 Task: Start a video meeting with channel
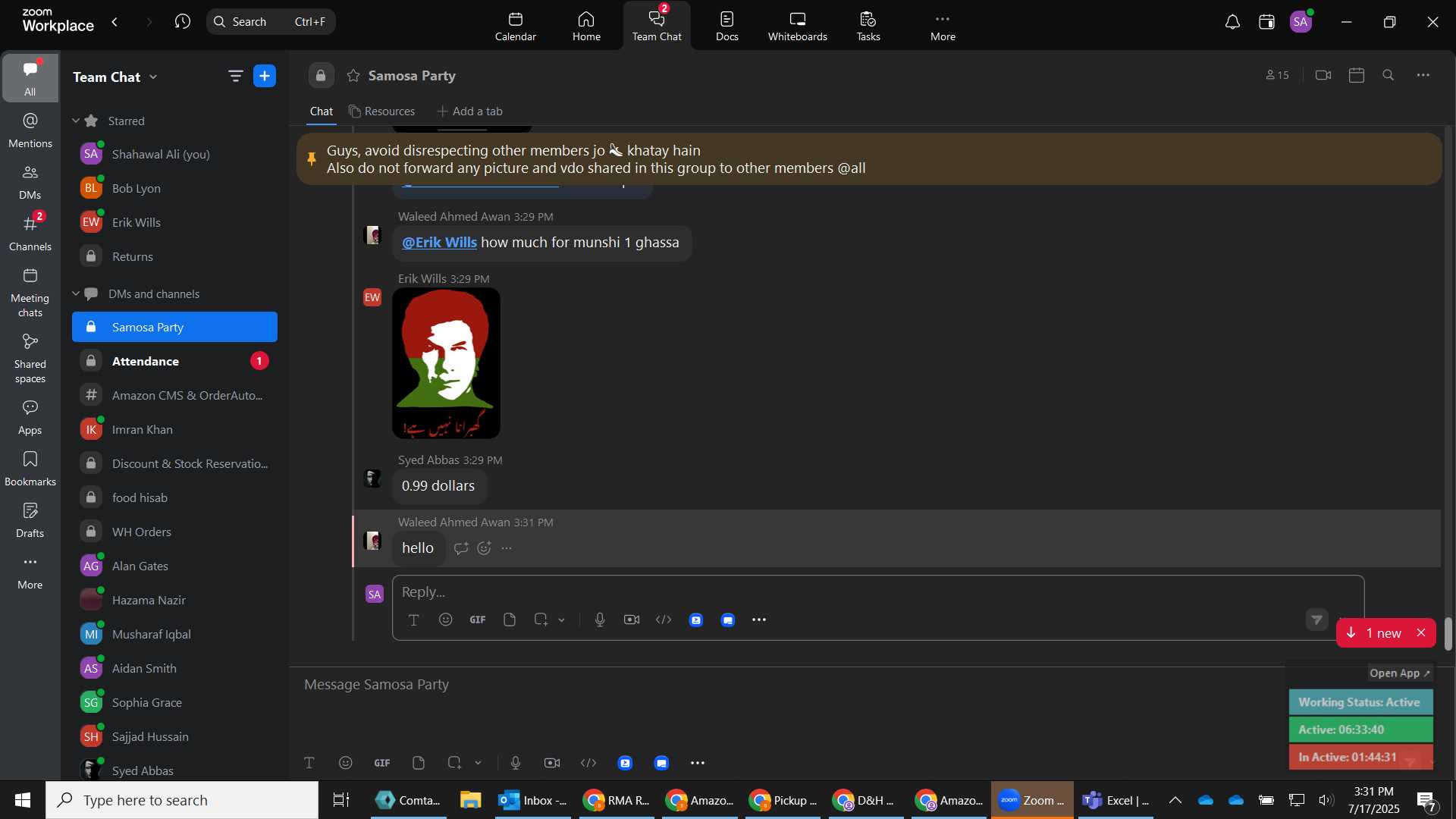(x=1323, y=75)
